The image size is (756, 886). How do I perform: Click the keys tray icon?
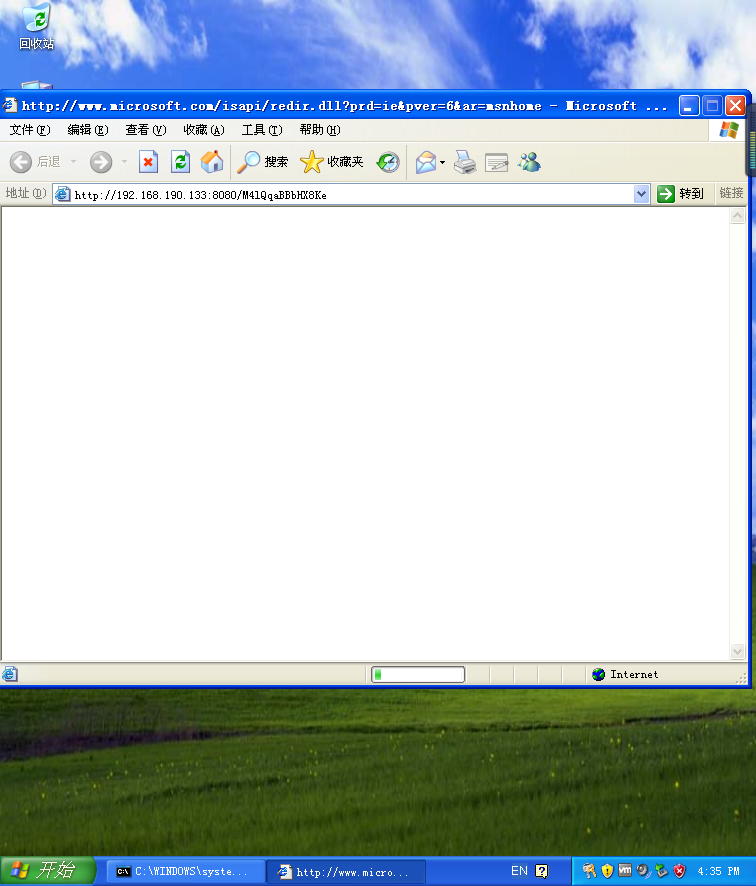(x=589, y=871)
